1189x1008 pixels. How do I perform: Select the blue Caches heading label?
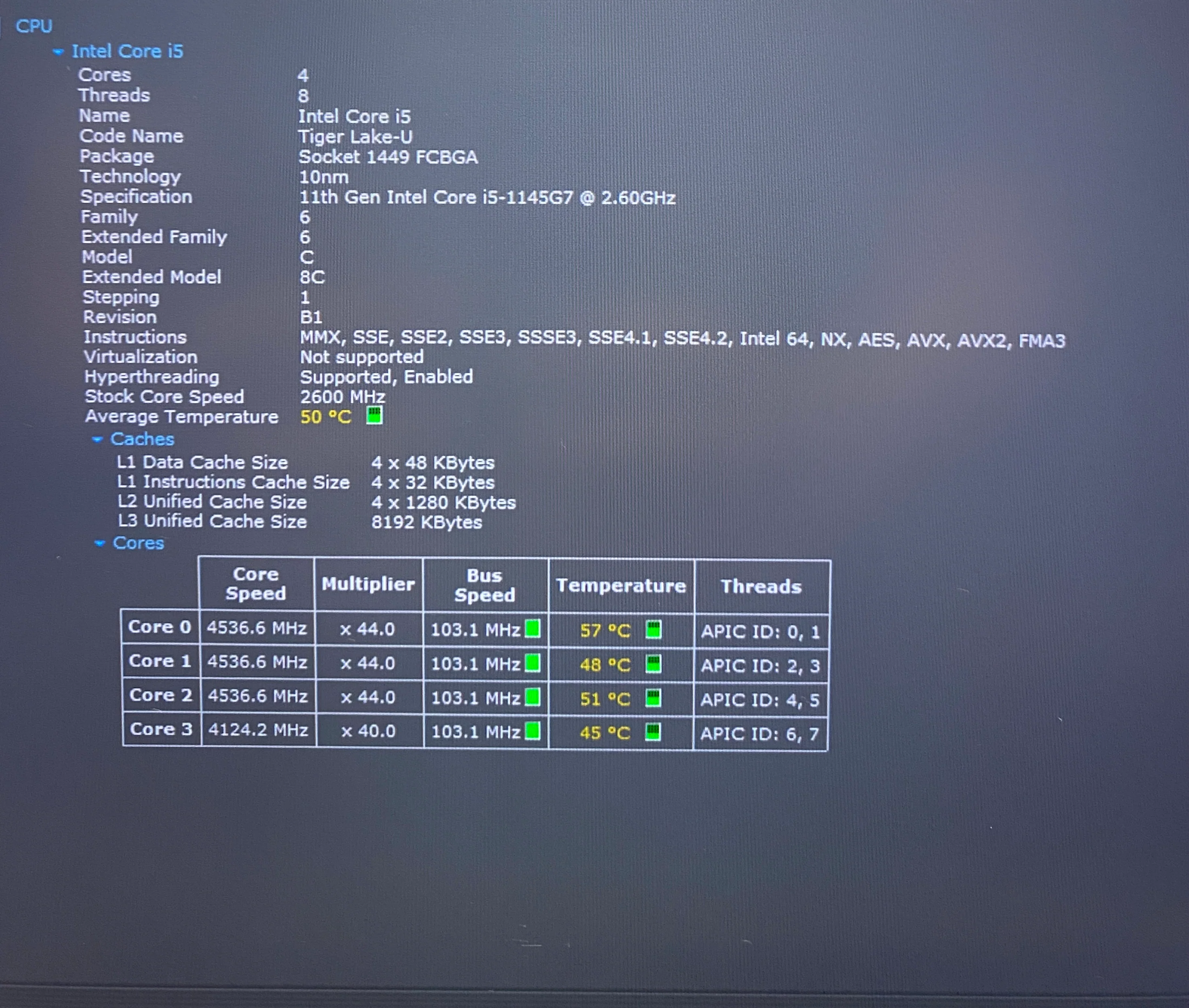pyautogui.click(x=142, y=439)
